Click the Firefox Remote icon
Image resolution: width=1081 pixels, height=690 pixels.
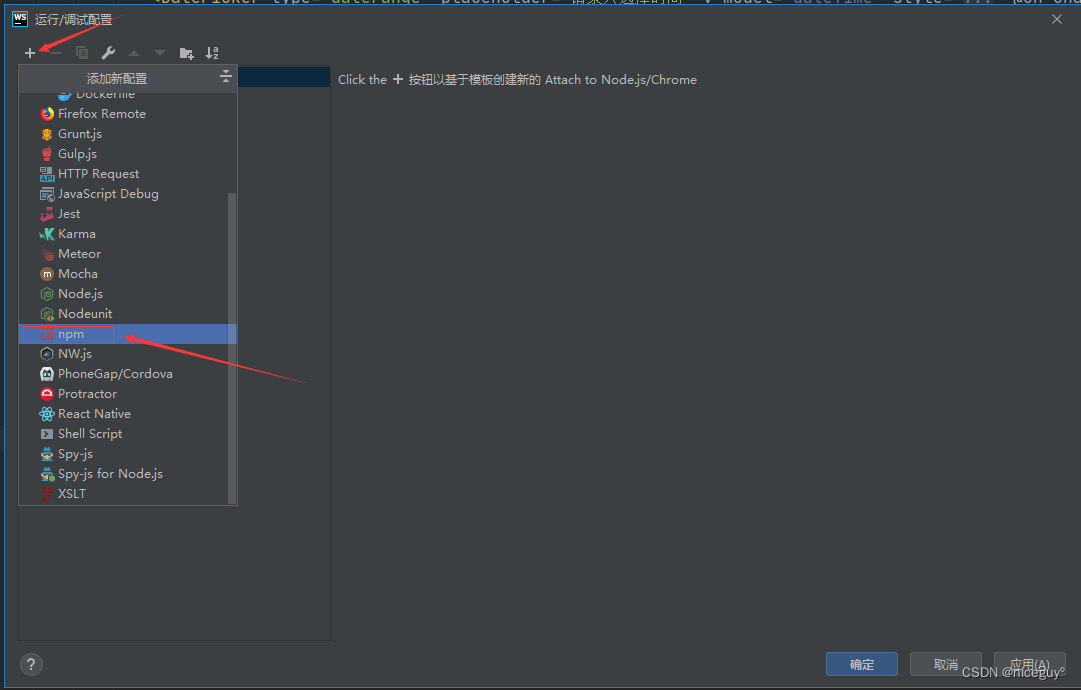[47, 114]
